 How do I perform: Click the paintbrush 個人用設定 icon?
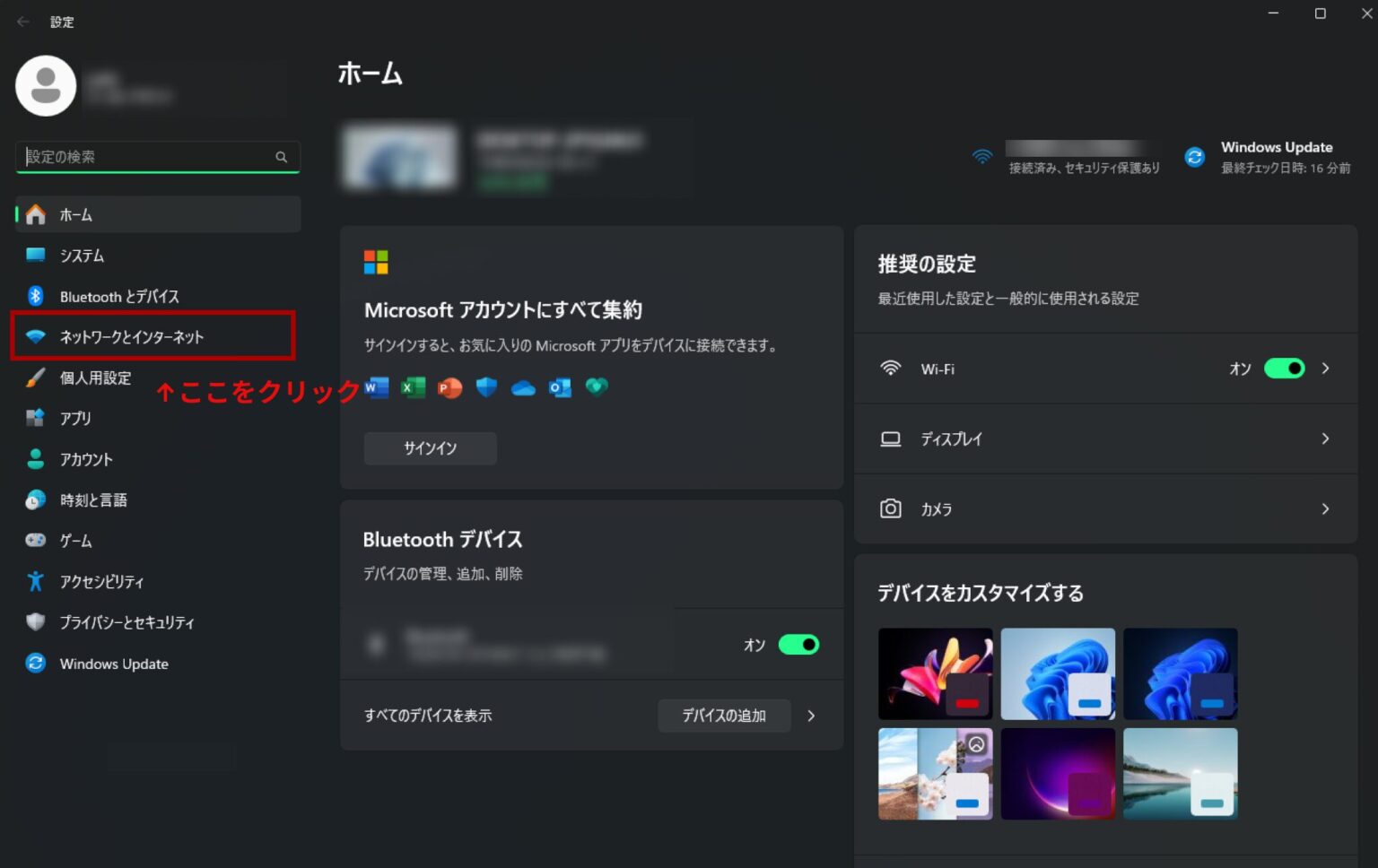tap(36, 378)
